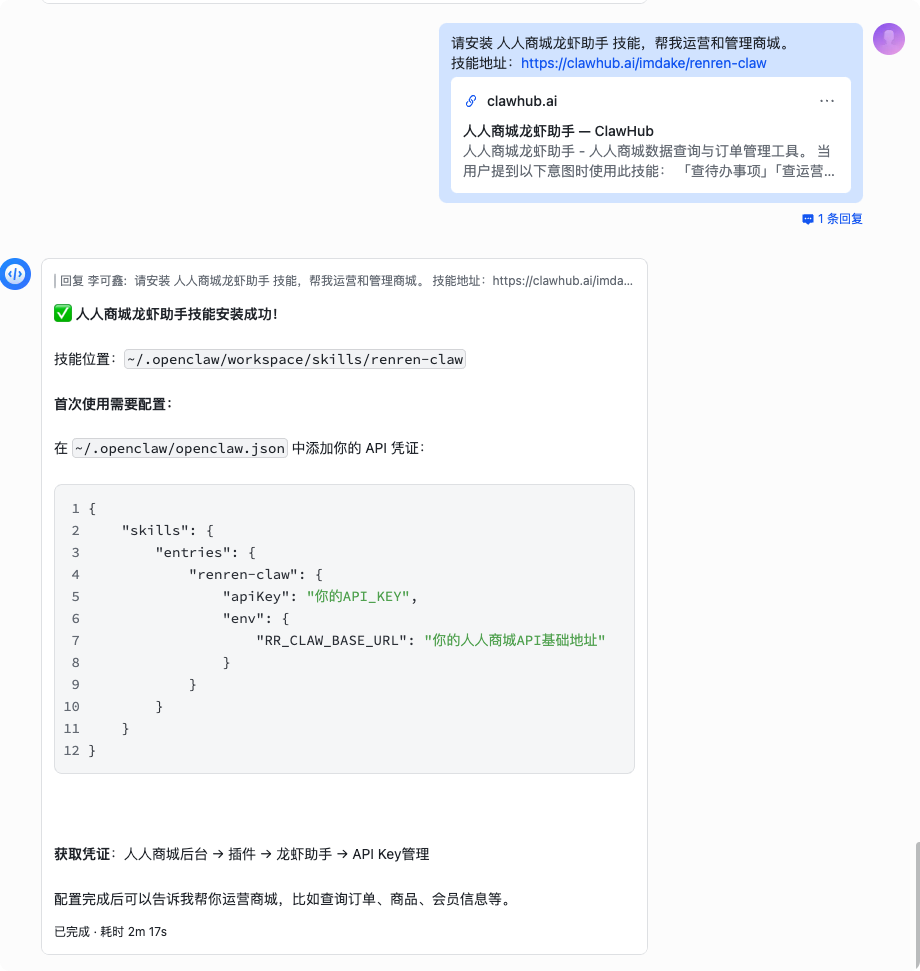The height and width of the screenshot is (971, 920).
Task: Click the link card description text
Action: click(648, 161)
